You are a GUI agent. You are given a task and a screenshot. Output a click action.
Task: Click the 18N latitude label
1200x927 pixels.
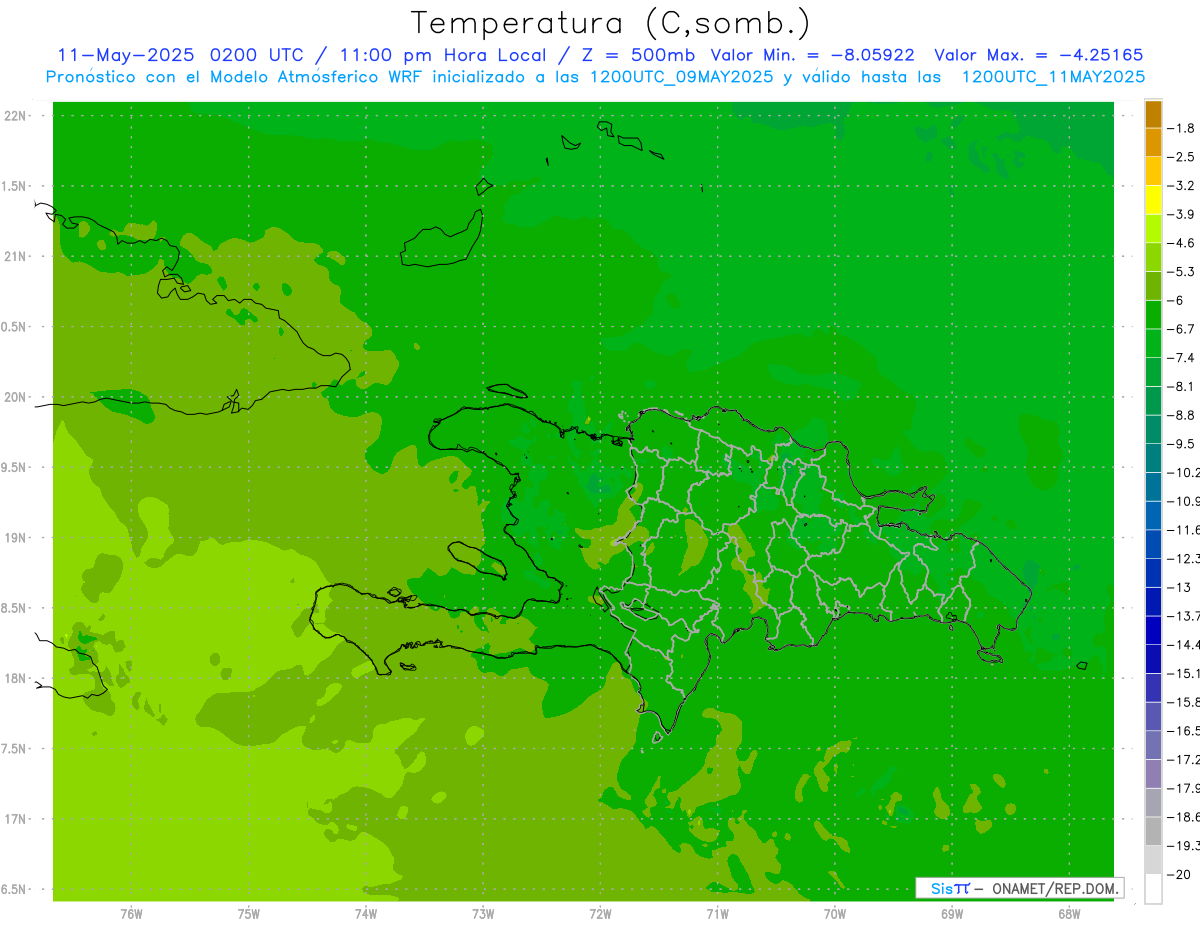click(14, 678)
